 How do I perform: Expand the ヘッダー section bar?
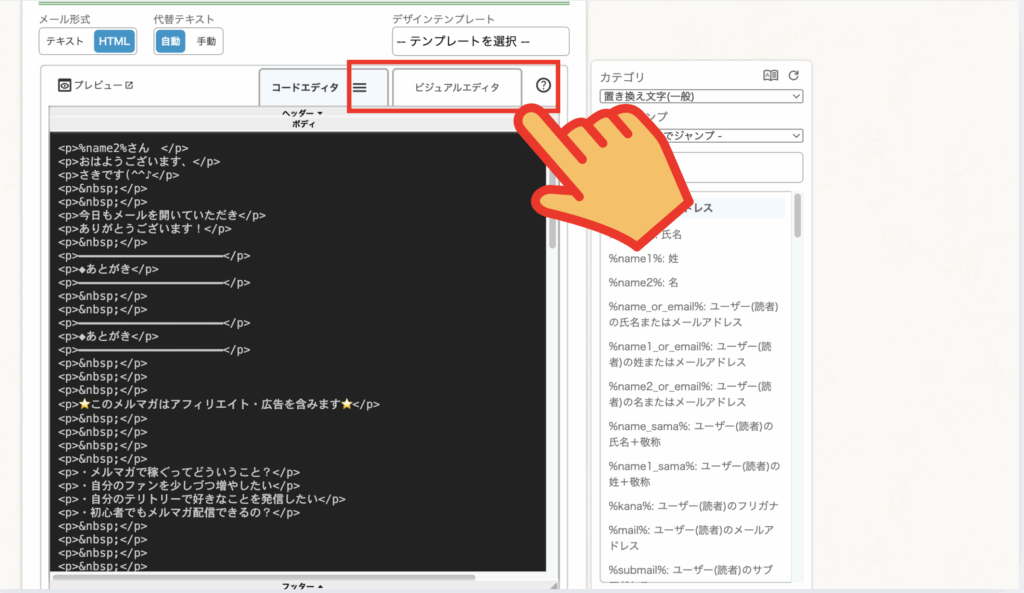click(300, 113)
